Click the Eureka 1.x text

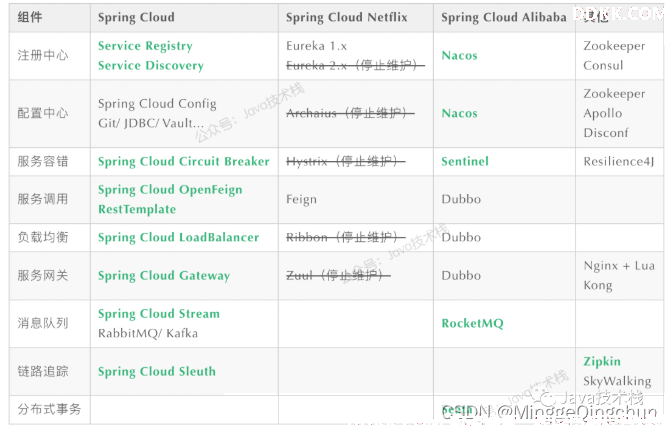click(x=317, y=46)
